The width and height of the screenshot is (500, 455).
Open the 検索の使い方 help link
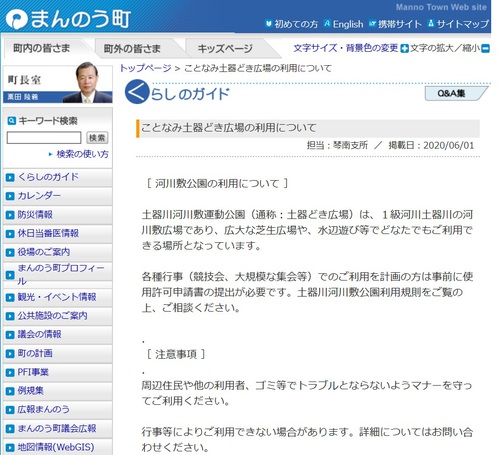coord(82,154)
